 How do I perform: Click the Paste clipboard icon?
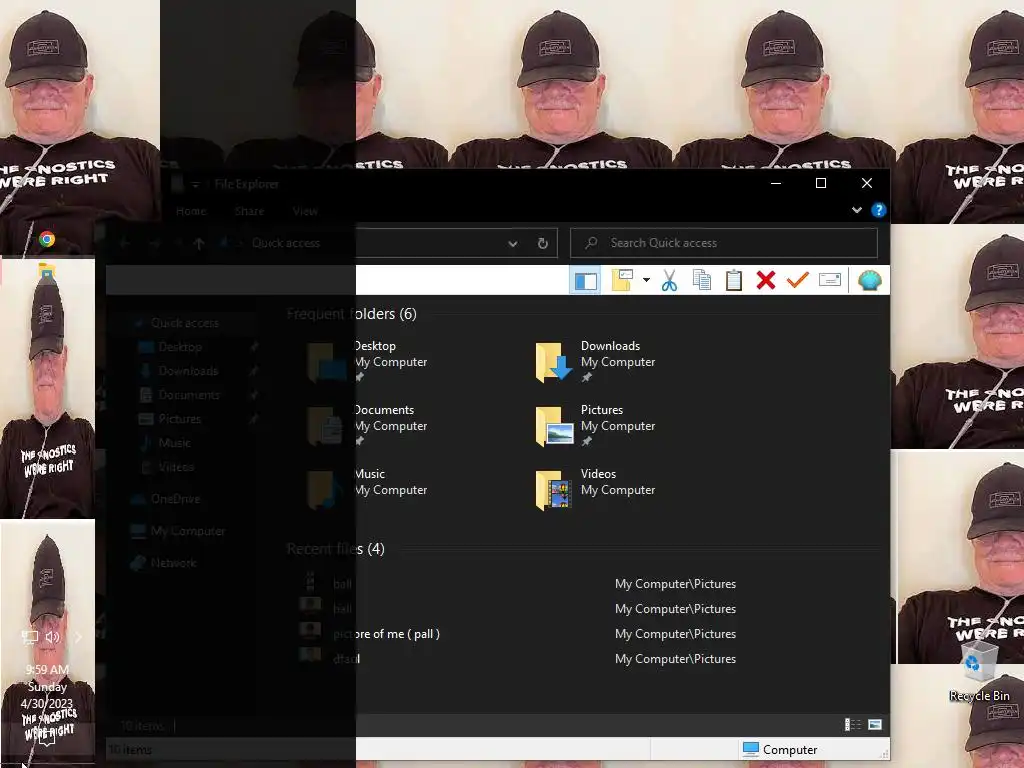pos(734,280)
